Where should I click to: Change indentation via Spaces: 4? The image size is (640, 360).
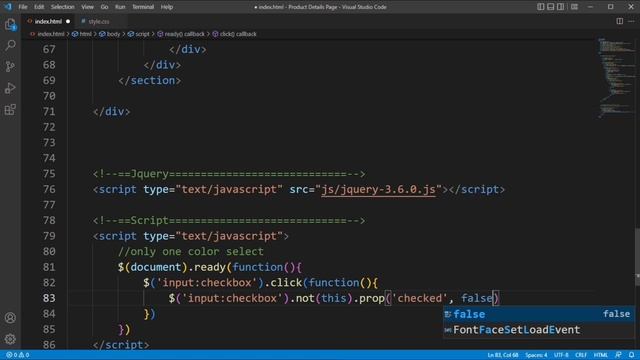tap(536, 355)
